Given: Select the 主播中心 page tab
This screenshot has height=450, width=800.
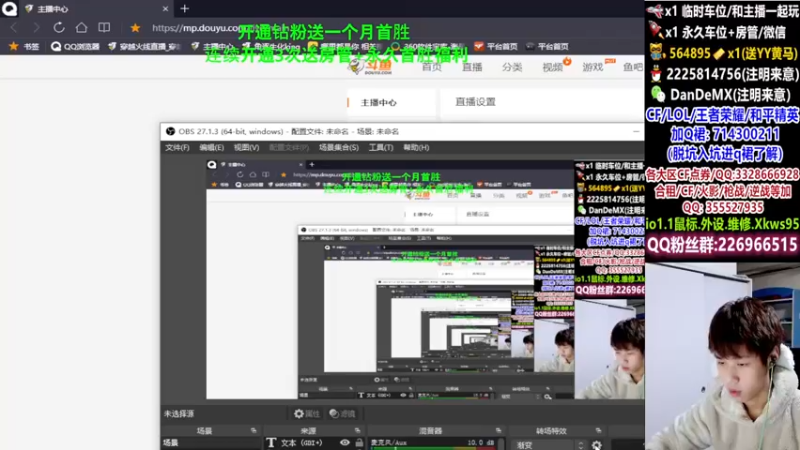Looking at the screenshot, I should point(391,102).
